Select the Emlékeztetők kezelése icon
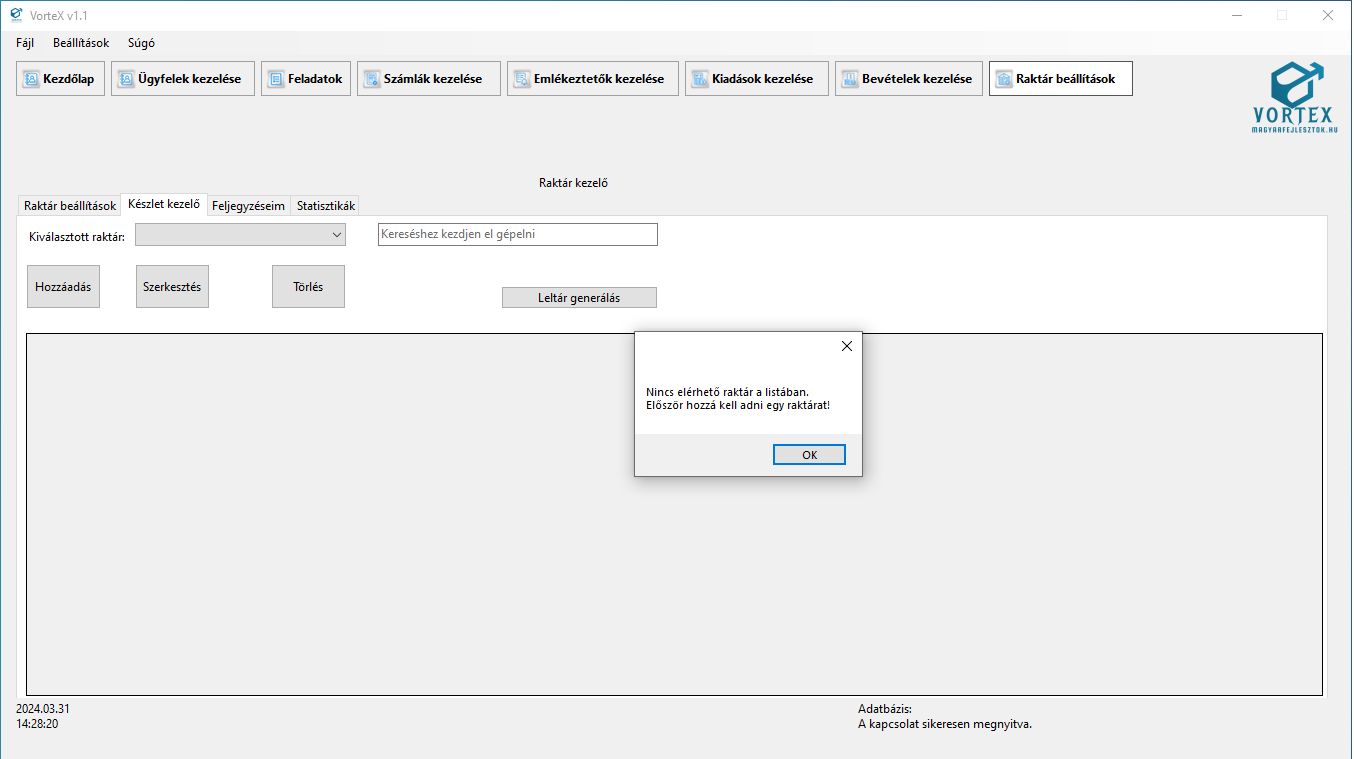1354x759 pixels. pyautogui.click(x=522, y=79)
